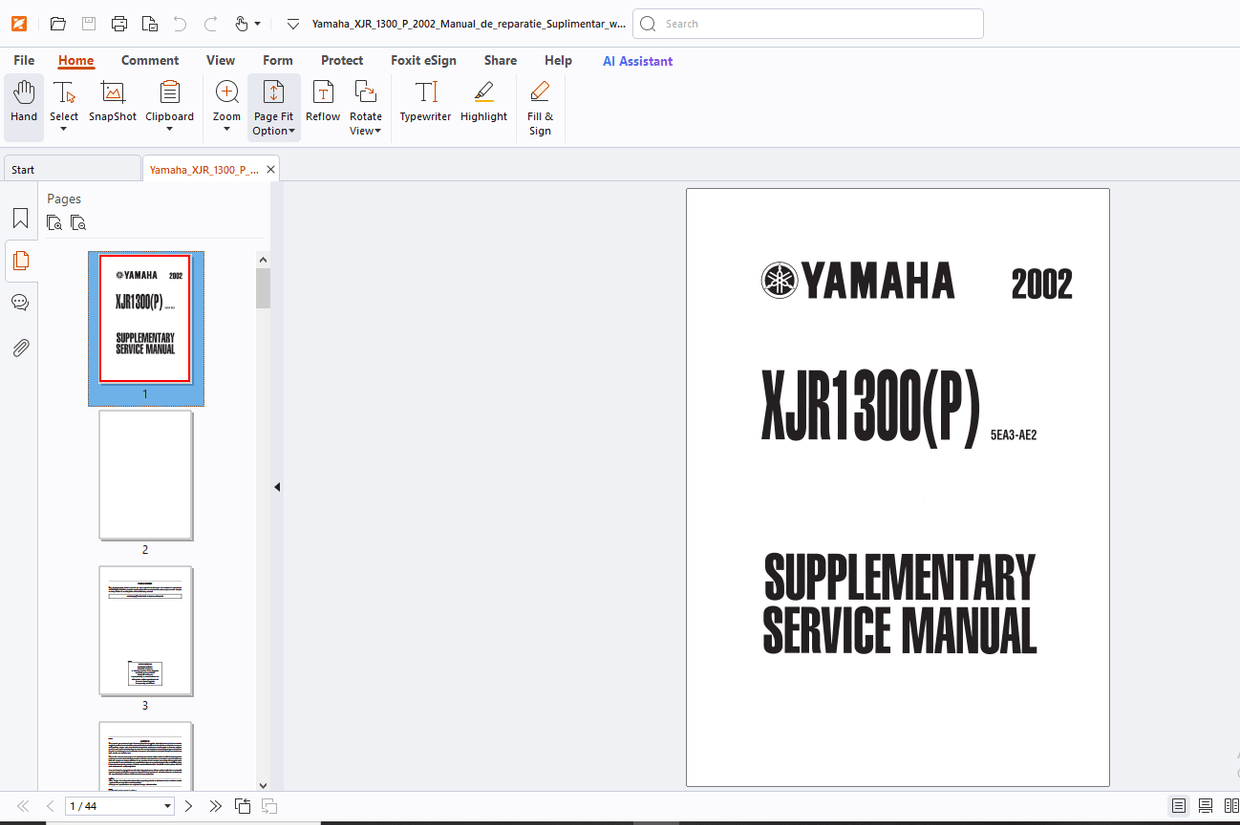Image resolution: width=1240 pixels, height=825 pixels.
Task: Switch to continuous page view mode
Action: pyautogui.click(x=1205, y=805)
